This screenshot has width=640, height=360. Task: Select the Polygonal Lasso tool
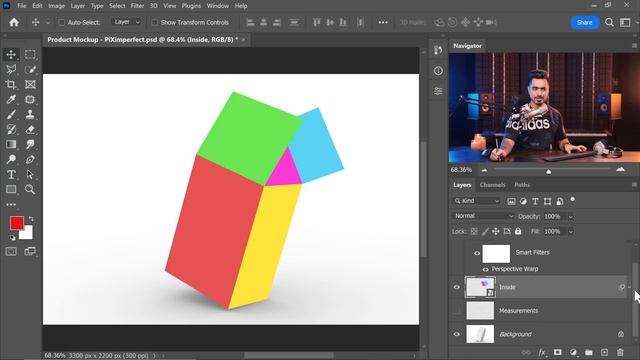11,69
